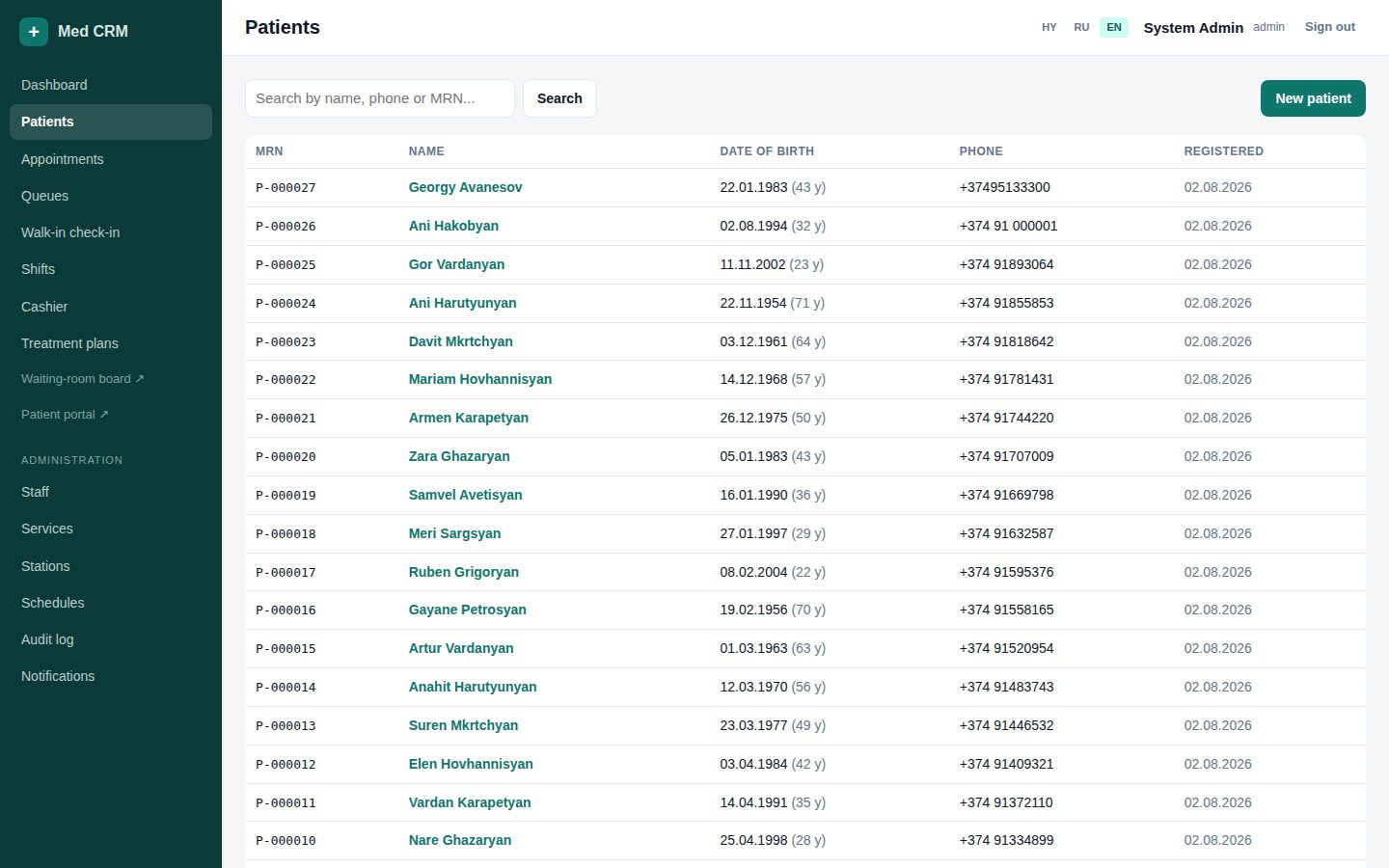Open patient Ruben Grigoryan
Viewport: 1389px width, 868px height.
pos(464,572)
